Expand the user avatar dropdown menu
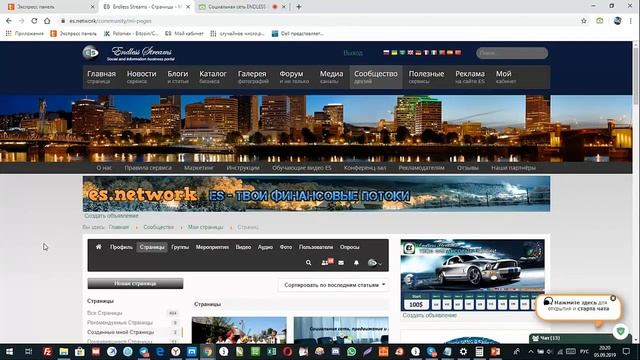 click(375, 263)
